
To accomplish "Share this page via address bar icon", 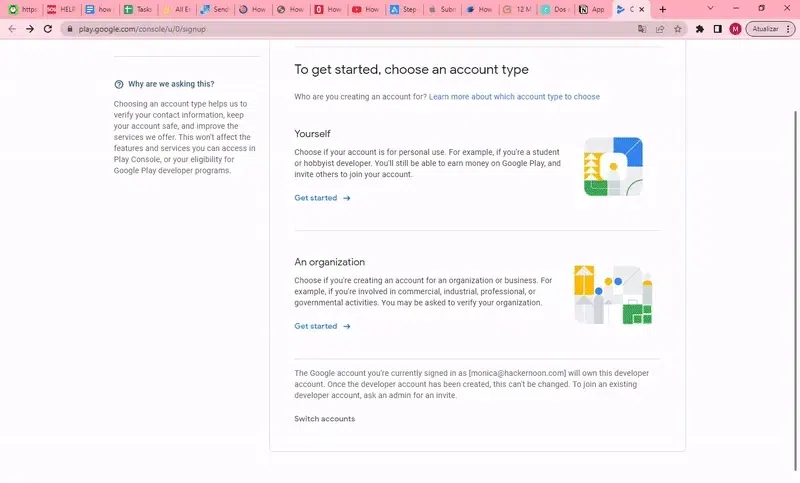I will pos(660,29).
